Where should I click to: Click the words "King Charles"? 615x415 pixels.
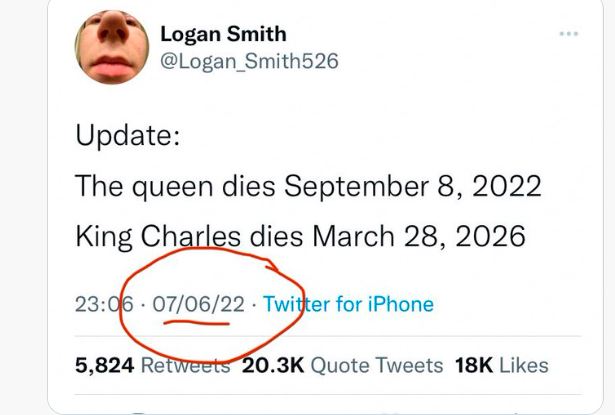tap(158, 237)
